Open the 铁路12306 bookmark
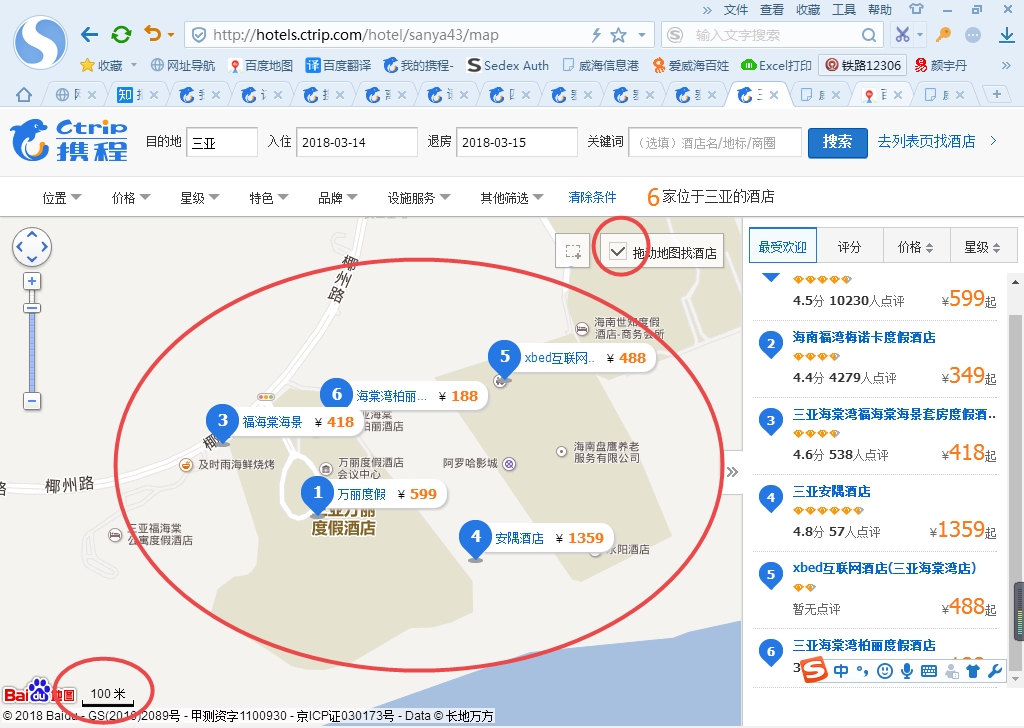 pyautogui.click(x=863, y=65)
